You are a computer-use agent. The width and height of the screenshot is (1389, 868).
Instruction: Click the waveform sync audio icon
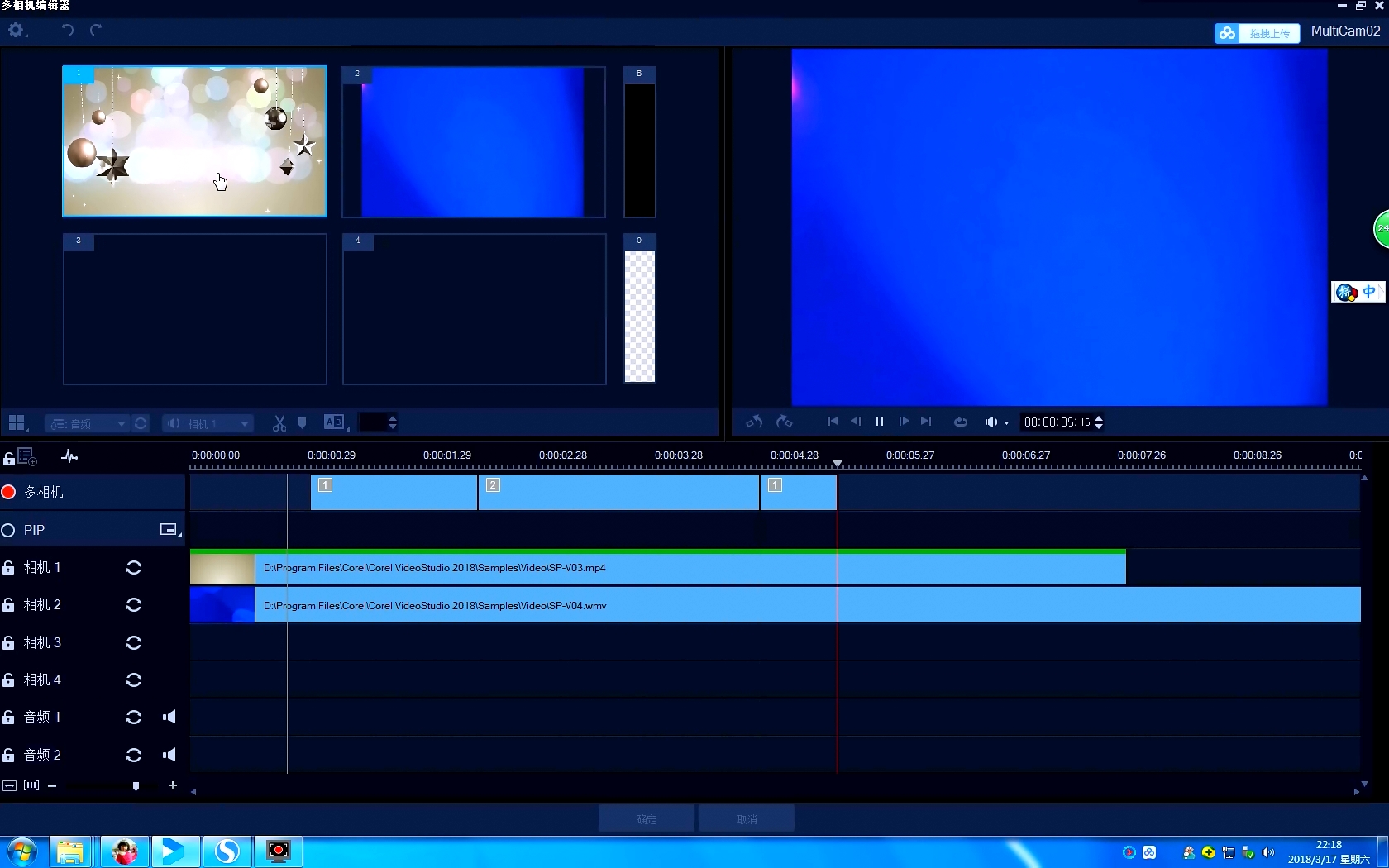pos(69,456)
